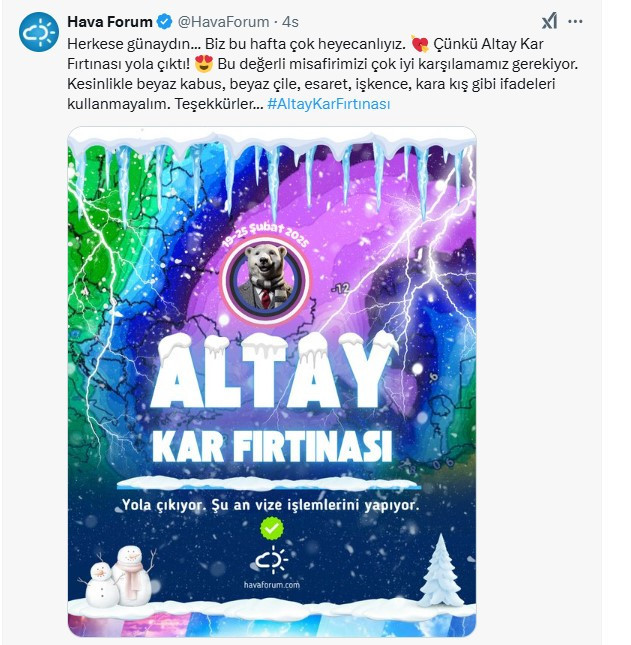This screenshot has width=631, height=645.
Task: Open the three-dot more options menu
Action: coord(575,21)
